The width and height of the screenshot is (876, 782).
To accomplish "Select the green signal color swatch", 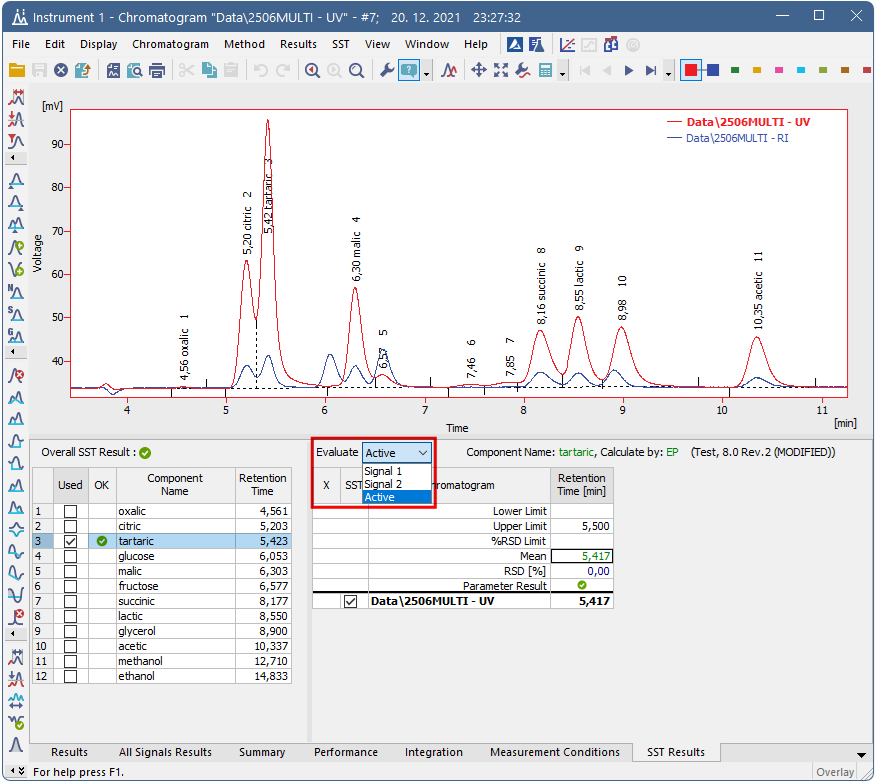I will [735, 70].
